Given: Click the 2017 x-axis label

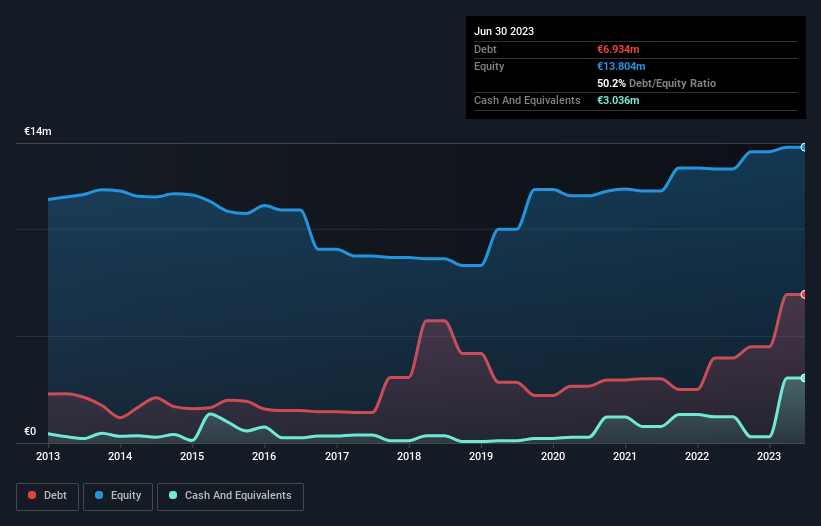Looking at the screenshot, I should tap(337, 456).
